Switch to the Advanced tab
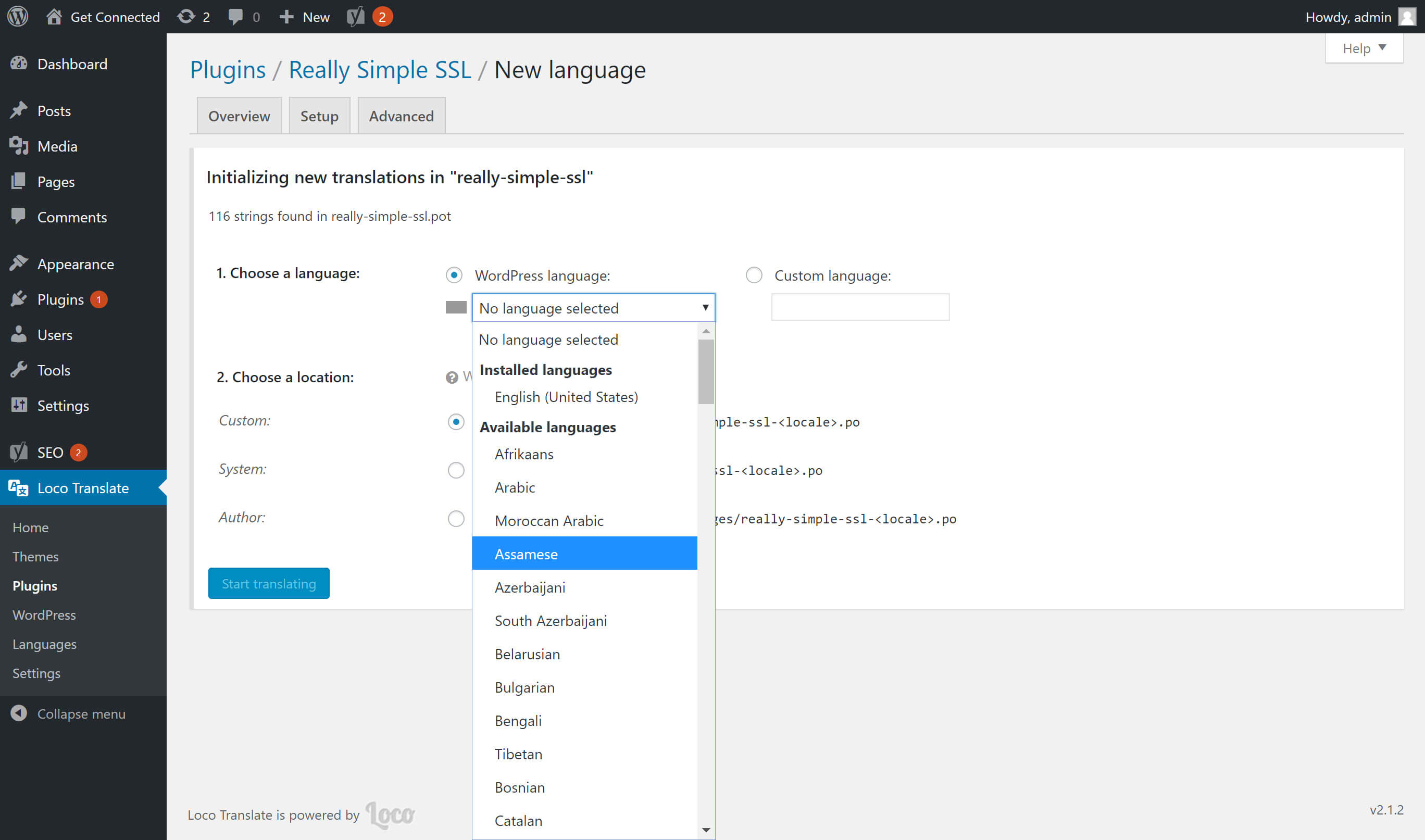1425x840 pixels. (x=401, y=116)
